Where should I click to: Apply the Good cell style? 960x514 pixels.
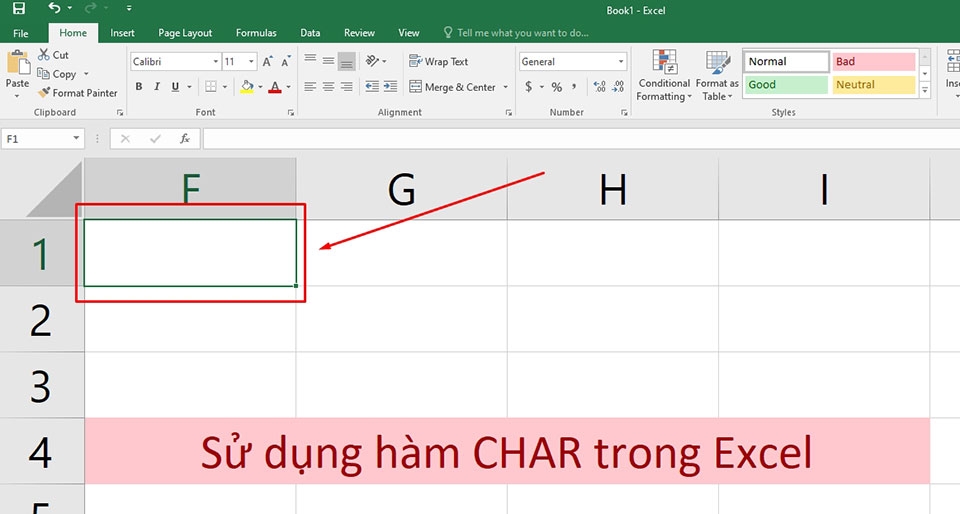786,84
